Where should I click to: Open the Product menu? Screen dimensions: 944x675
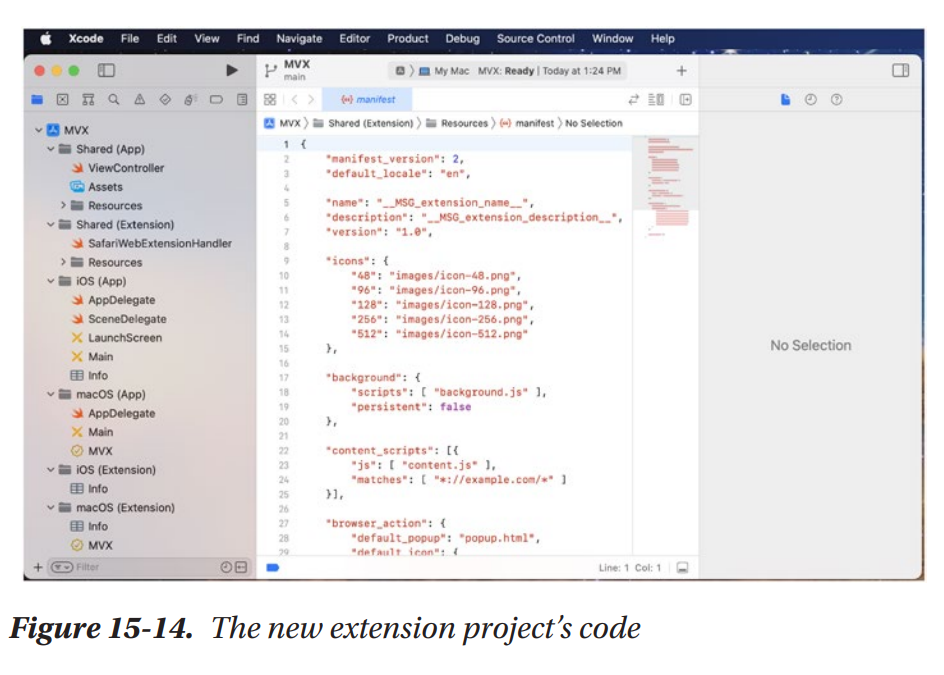click(x=407, y=39)
